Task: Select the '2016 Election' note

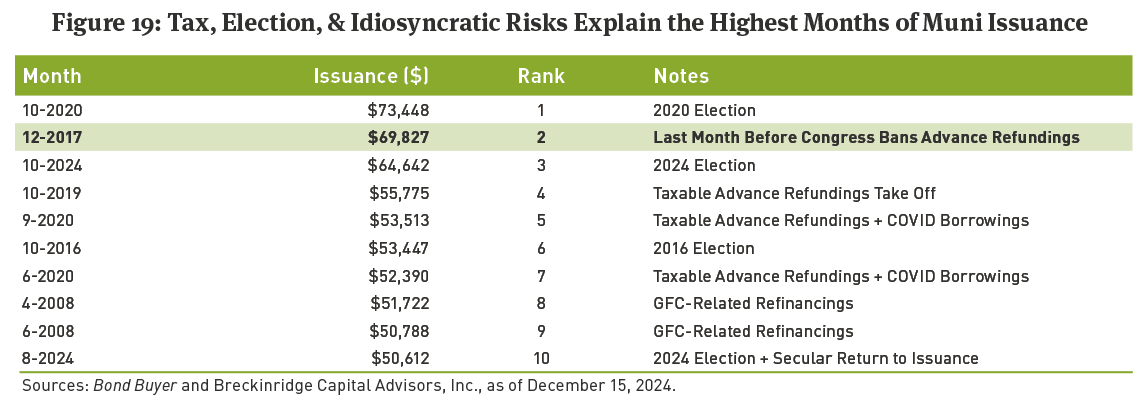Action: 704,248
